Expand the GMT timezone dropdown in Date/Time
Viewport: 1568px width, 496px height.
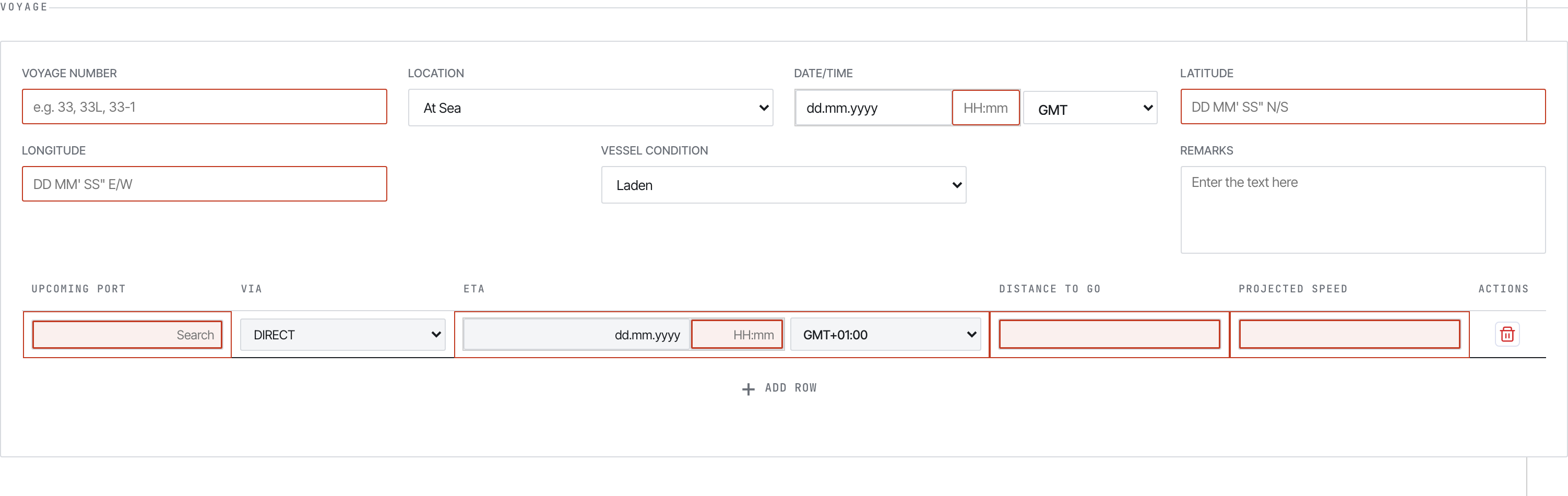point(1090,108)
